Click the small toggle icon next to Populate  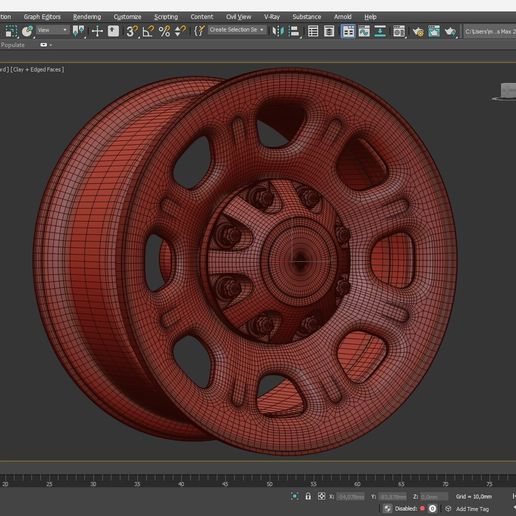tap(44, 45)
